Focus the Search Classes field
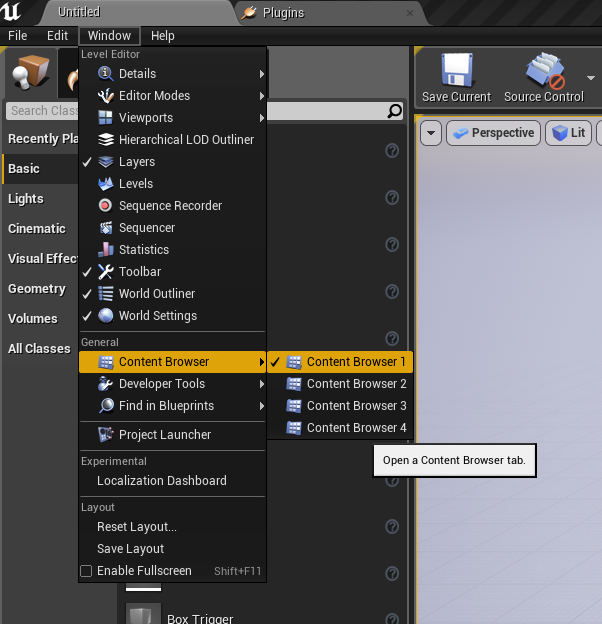The height and width of the screenshot is (624, 602). (205, 111)
